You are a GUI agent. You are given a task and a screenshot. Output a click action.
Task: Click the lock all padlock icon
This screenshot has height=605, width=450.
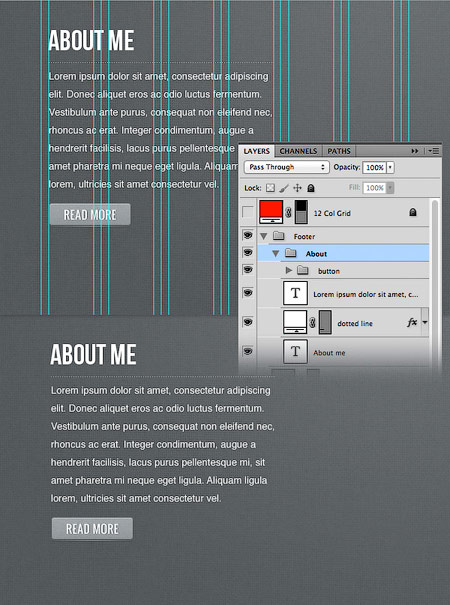311,188
